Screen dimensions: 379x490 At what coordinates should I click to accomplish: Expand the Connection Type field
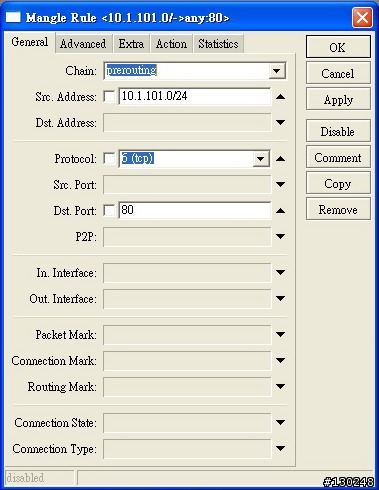click(x=281, y=448)
